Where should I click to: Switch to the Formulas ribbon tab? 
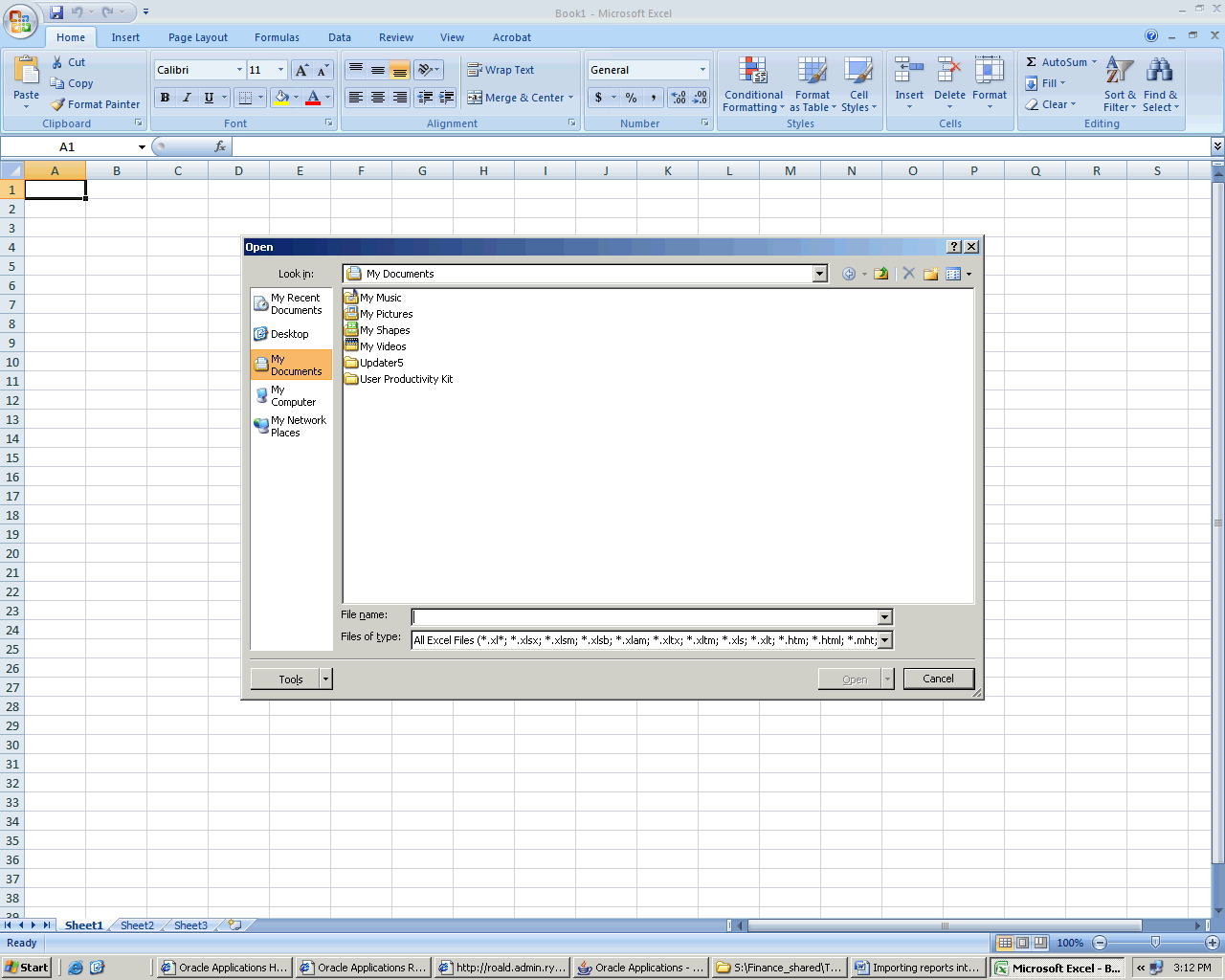click(277, 37)
